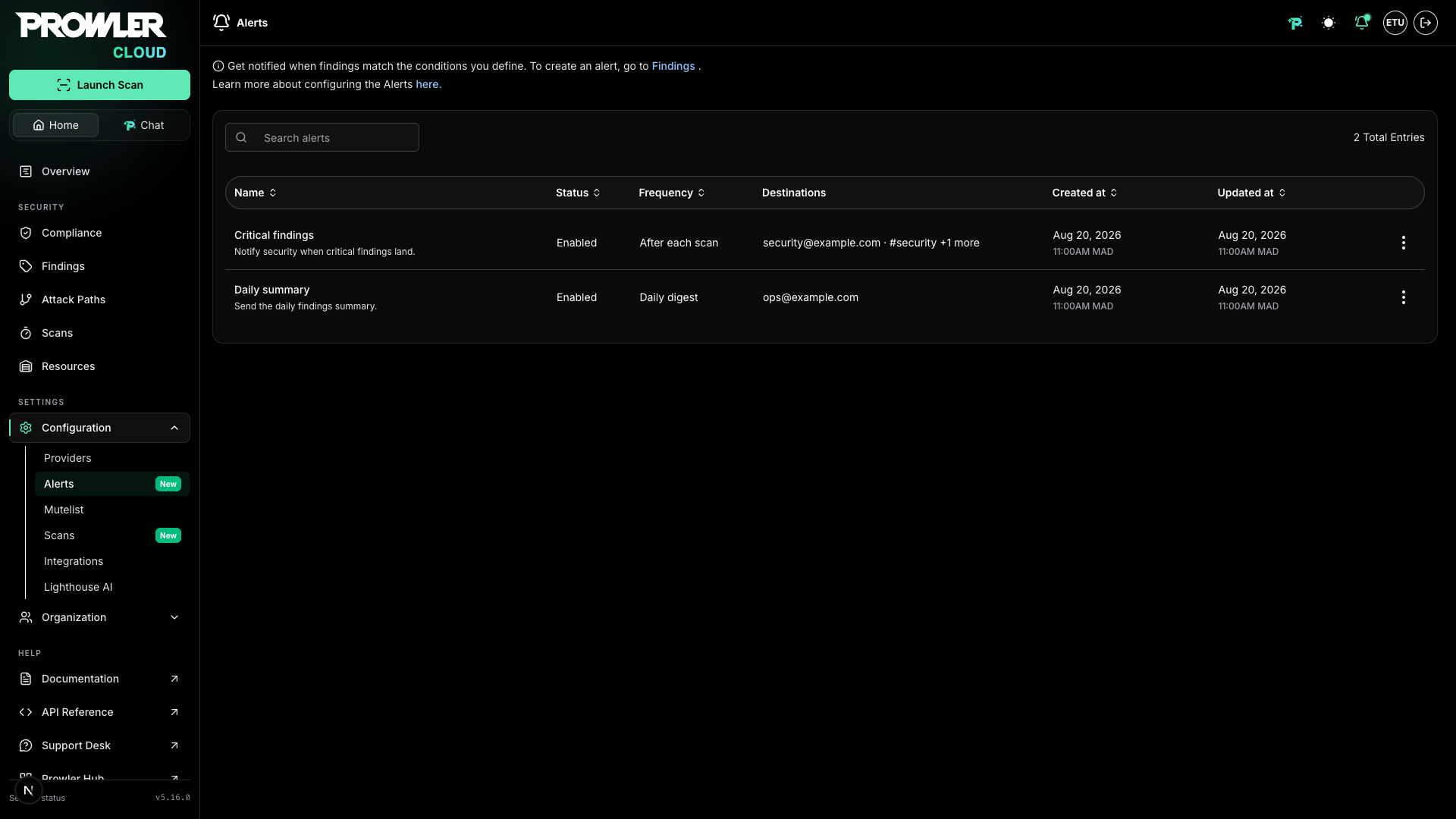Switch to the Chat tab
1456x819 pixels.
pyautogui.click(x=143, y=125)
